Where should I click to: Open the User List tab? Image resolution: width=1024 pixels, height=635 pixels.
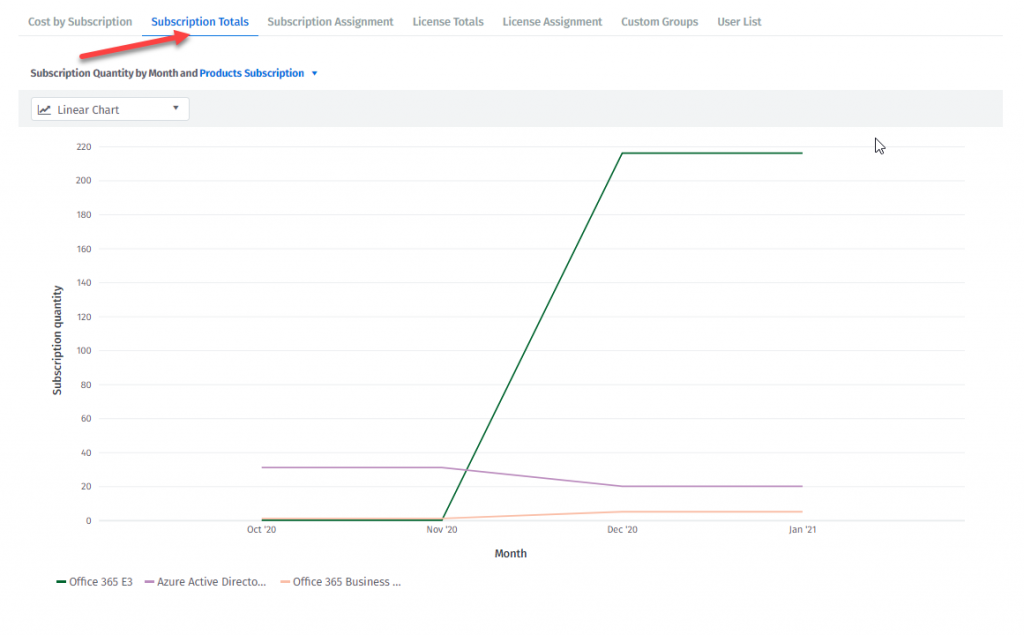739,22
